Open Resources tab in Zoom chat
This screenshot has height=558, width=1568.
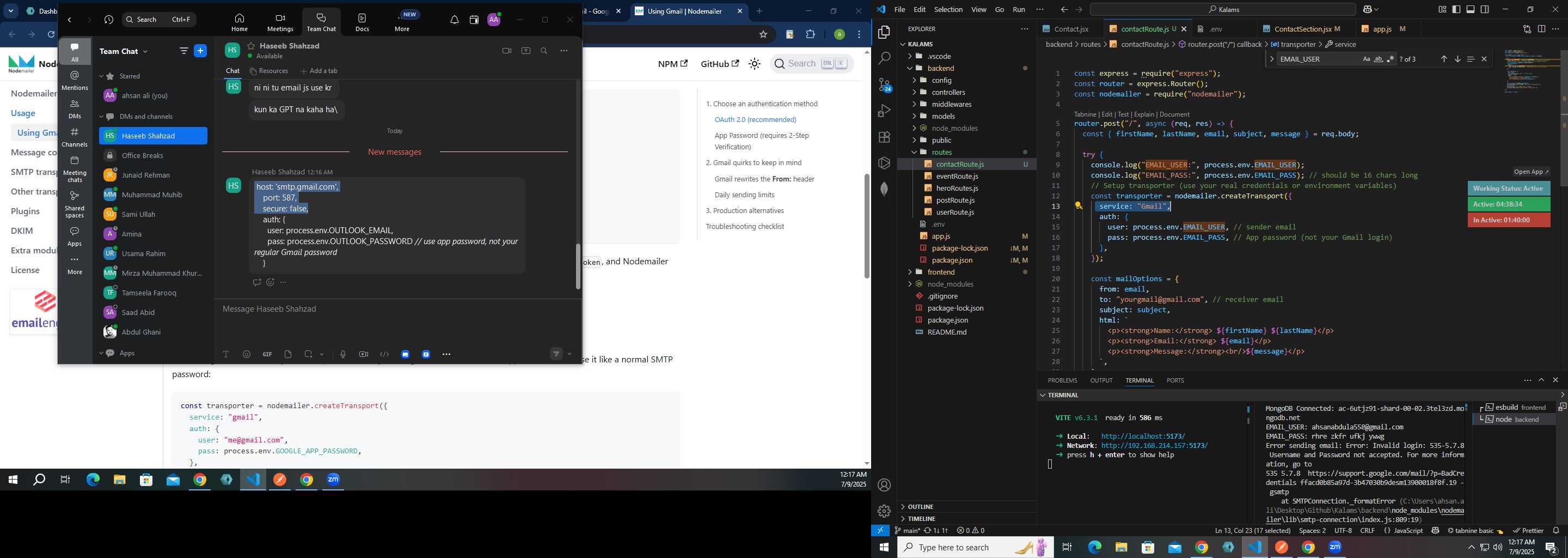tap(269, 71)
